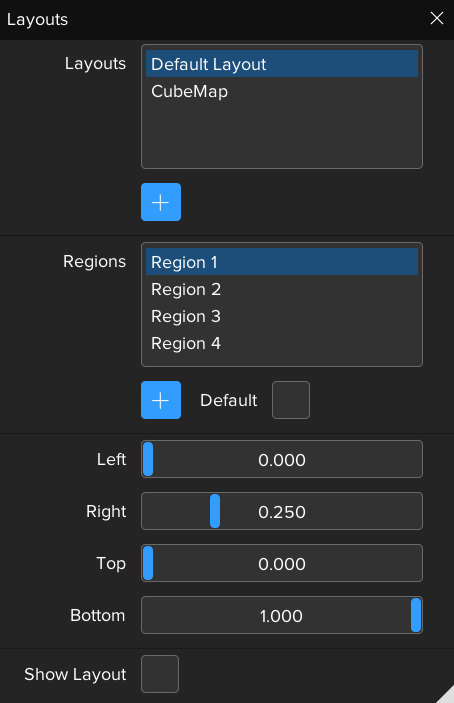Viewport: 454px width, 703px height.
Task: Click the Top slider handle
Action: (148, 563)
